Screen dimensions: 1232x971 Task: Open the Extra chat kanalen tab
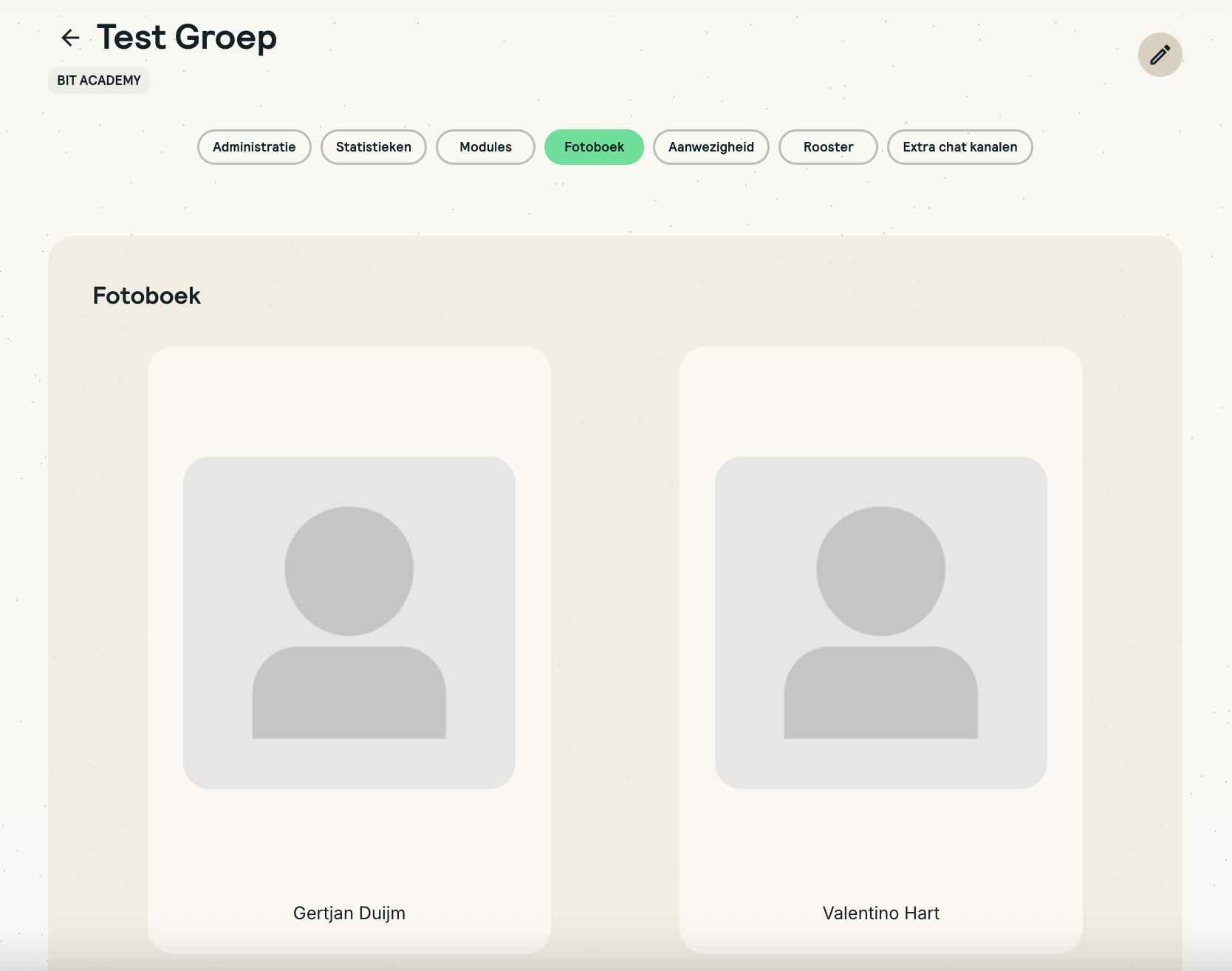click(x=959, y=147)
